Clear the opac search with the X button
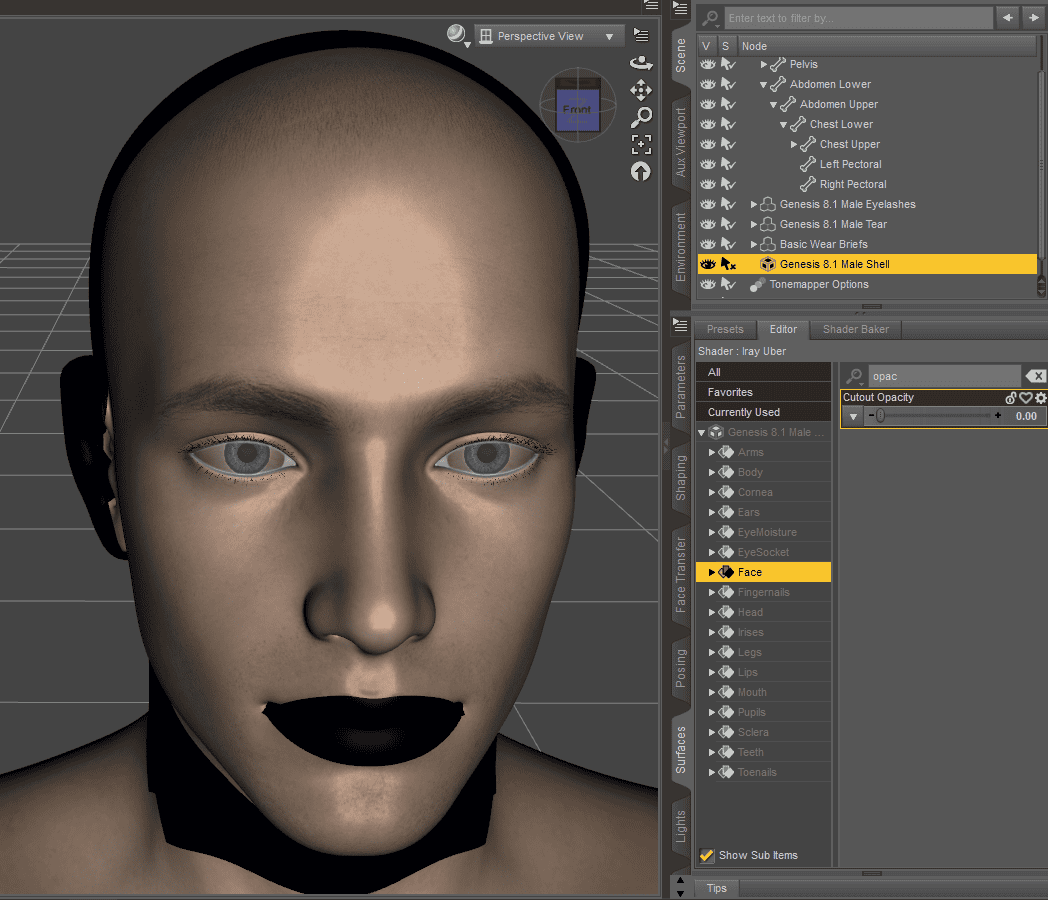This screenshot has width=1048, height=900. [x=1037, y=376]
